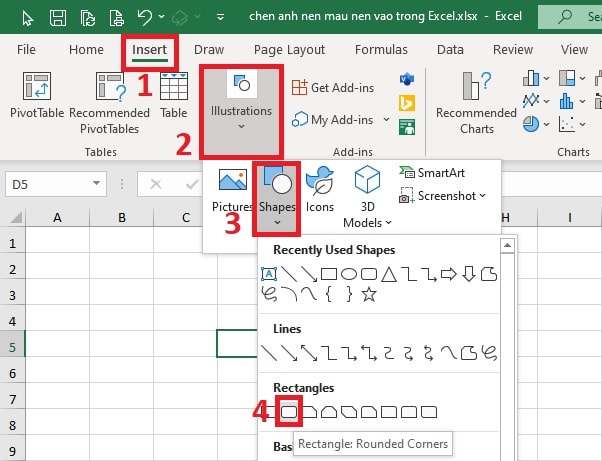Select Right Arrow block shape in Recently Used
Viewport: 602px width, 461px height.
(x=448, y=274)
